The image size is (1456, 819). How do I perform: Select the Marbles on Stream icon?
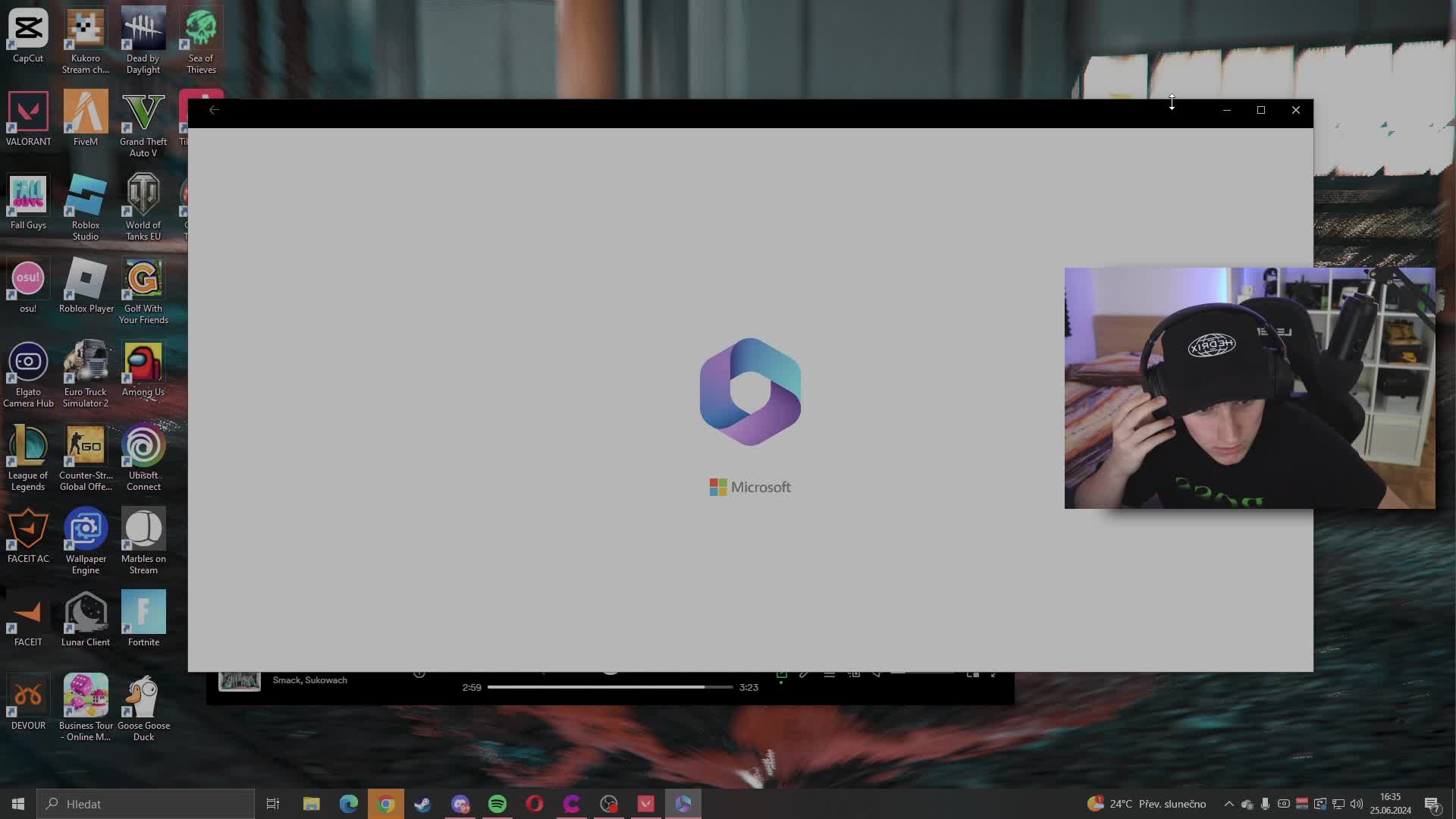tap(143, 541)
